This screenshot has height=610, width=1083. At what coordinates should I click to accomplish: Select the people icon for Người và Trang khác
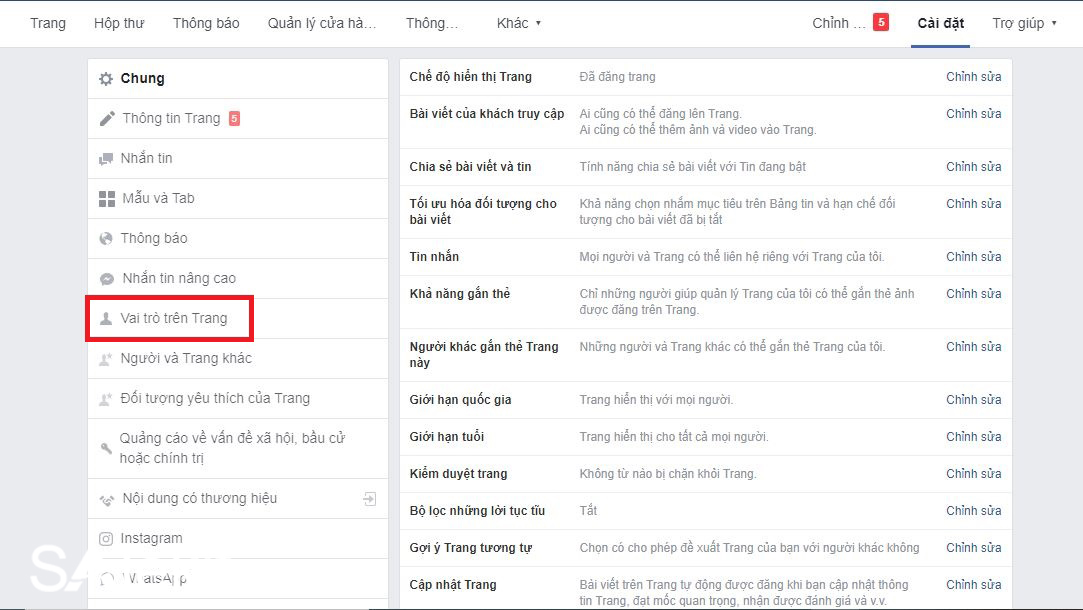point(107,358)
